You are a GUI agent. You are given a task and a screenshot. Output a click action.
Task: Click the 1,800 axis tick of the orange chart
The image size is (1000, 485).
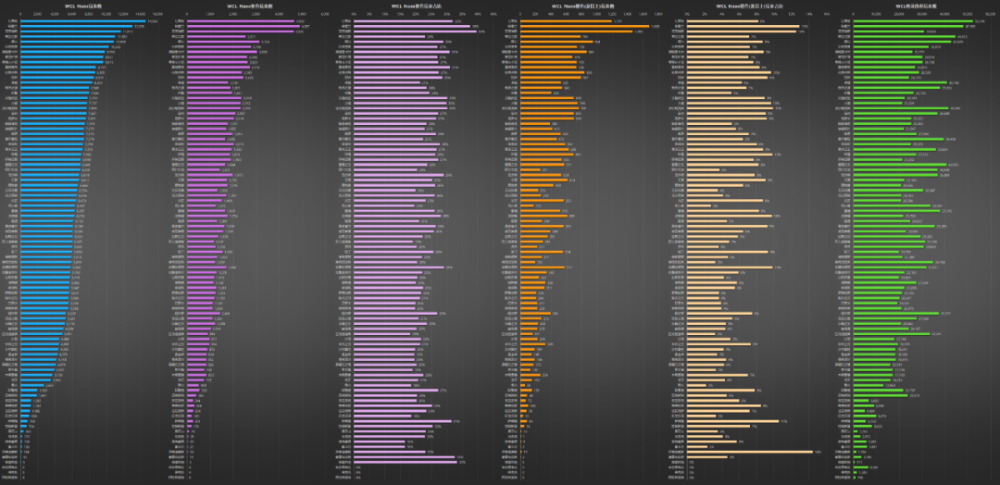point(659,13)
